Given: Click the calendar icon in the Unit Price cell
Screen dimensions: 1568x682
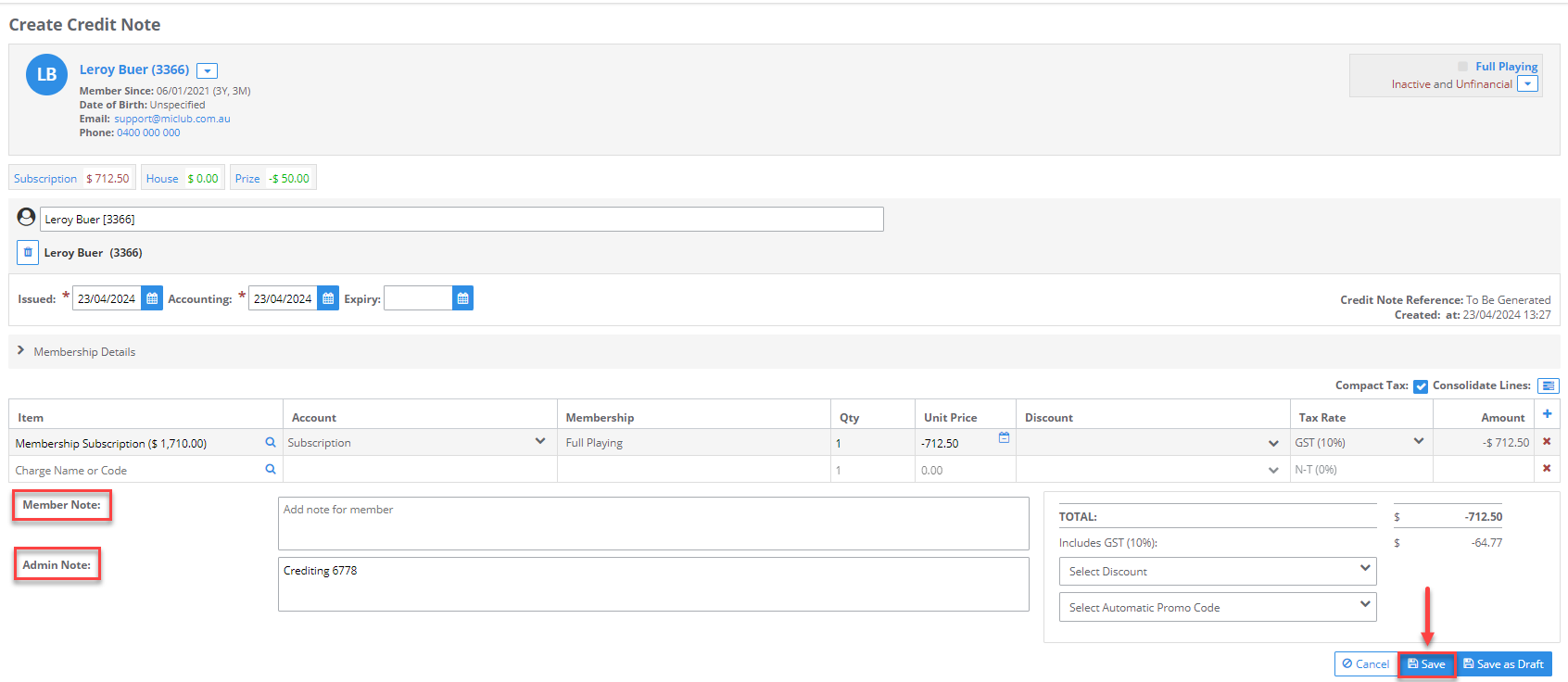Looking at the screenshot, I should [1004, 437].
